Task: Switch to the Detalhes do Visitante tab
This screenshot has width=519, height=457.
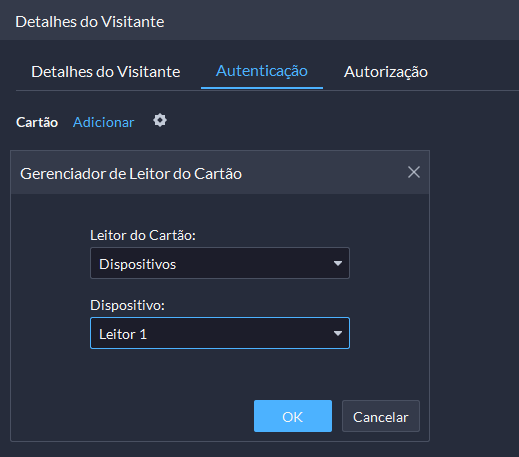Action: pos(106,72)
